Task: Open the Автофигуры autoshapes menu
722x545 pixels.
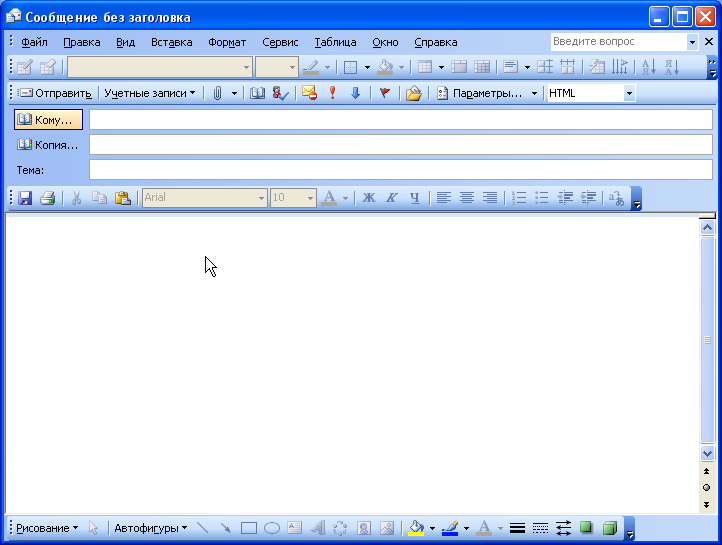Action: (x=150, y=528)
